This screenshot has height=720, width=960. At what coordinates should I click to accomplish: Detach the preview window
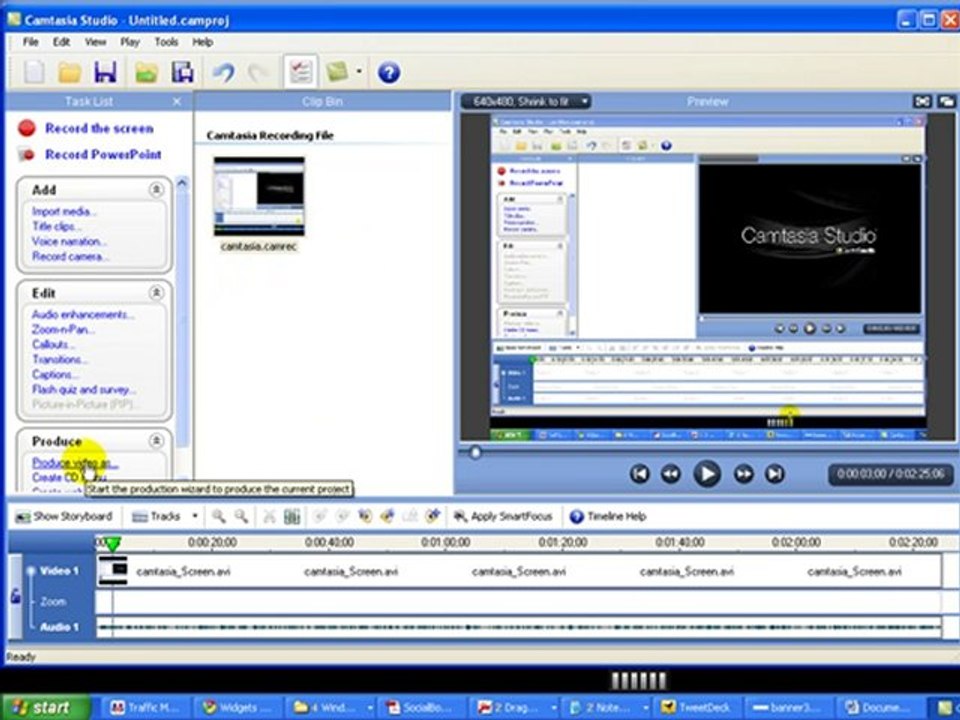(x=946, y=102)
